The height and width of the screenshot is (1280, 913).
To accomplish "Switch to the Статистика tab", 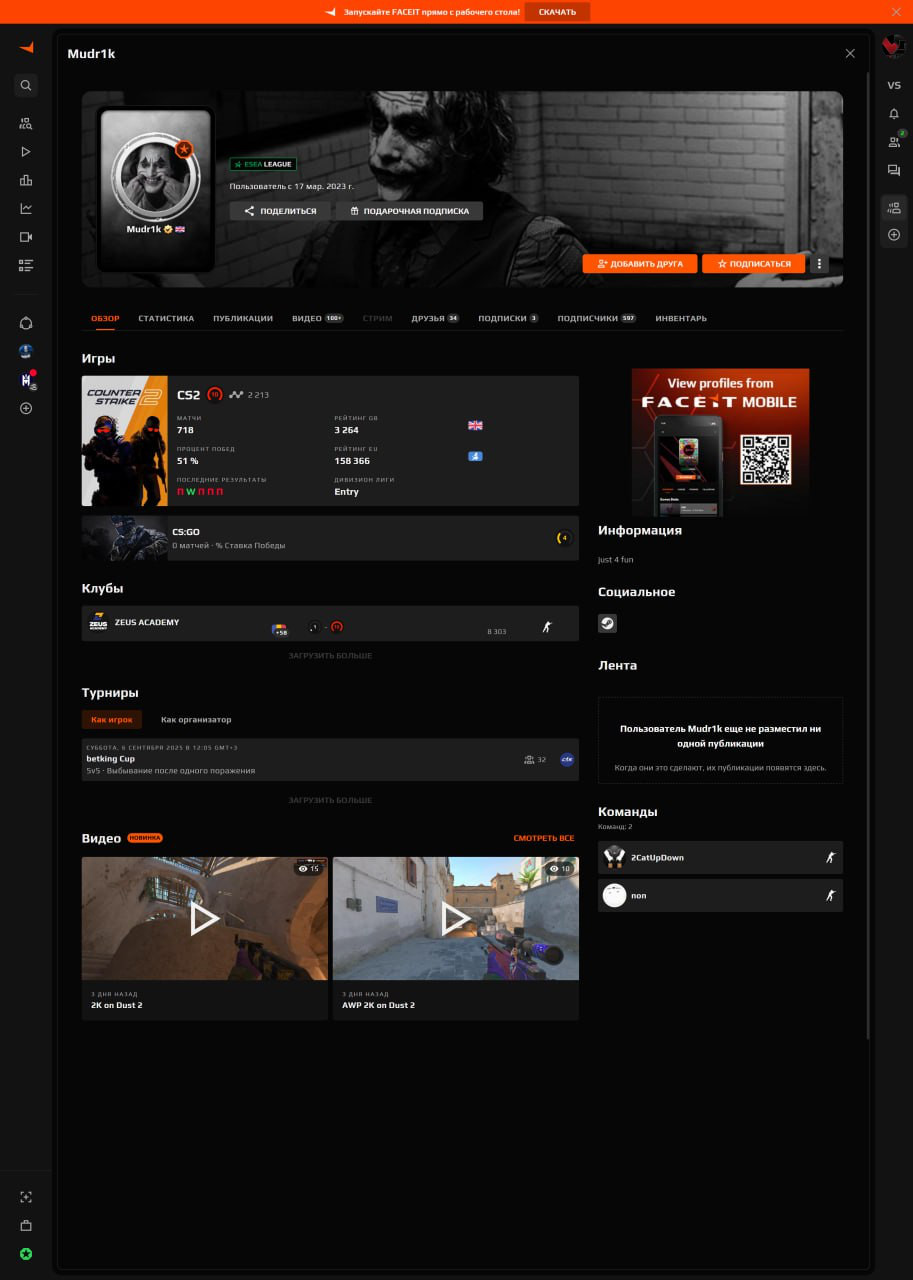I will (166, 318).
